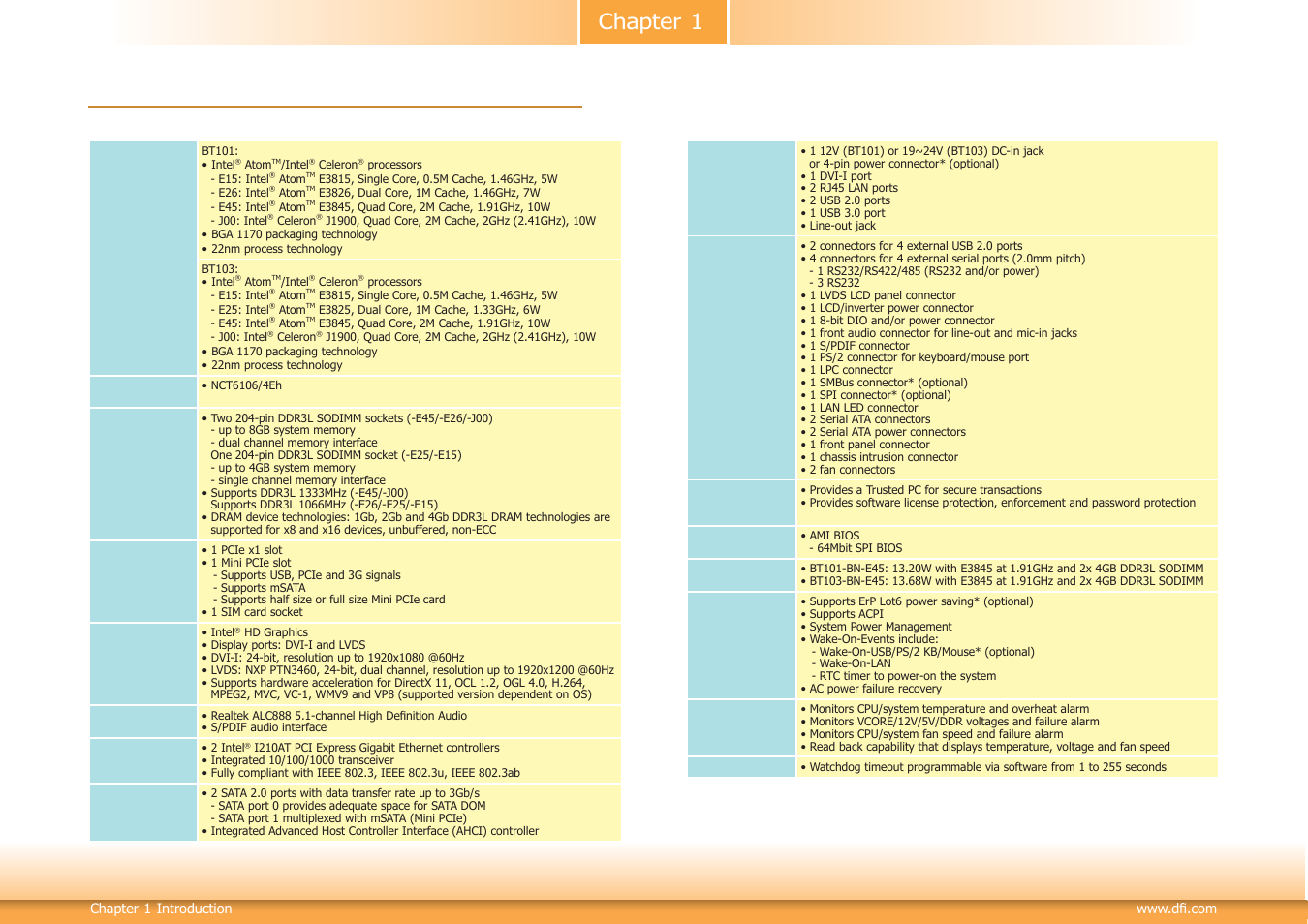Click the 1 LPC connector line
Viewport: 1308px width, 924px height.
(x=847, y=370)
